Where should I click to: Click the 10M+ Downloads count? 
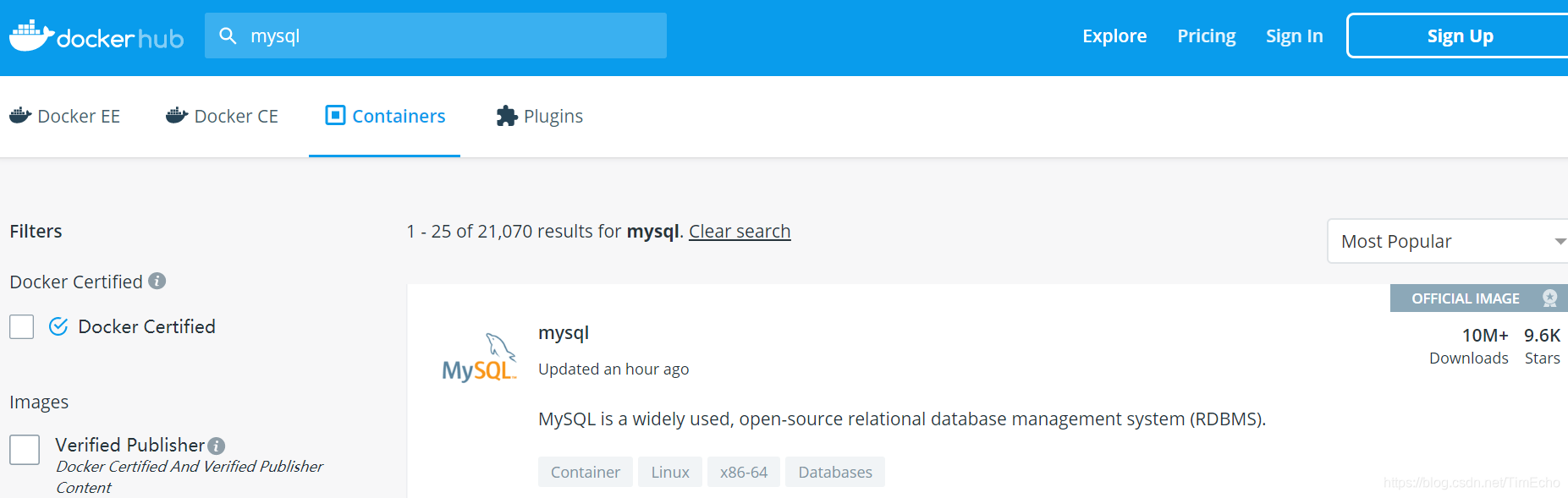(x=1469, y=347)
